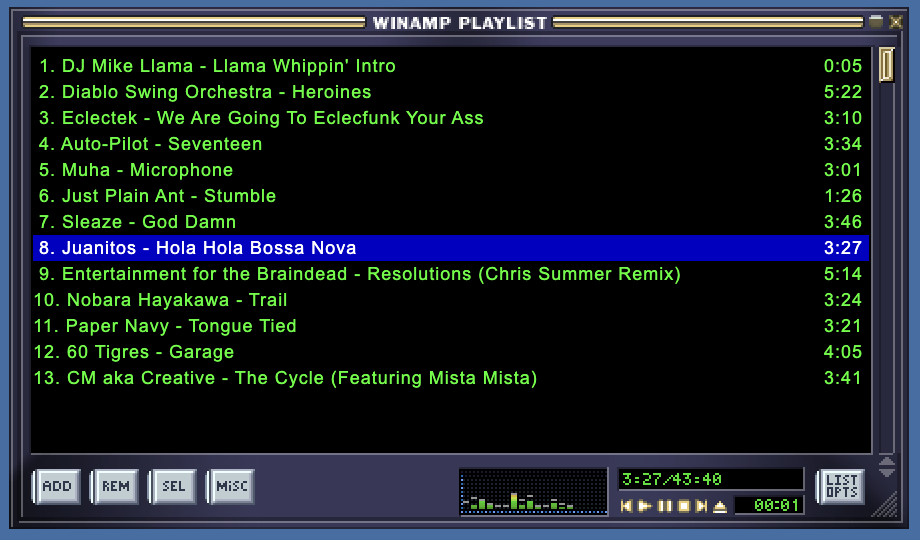920x540 pixels.
Task: Toggle playlist windowshade mode button
Action: pos(876,22)
